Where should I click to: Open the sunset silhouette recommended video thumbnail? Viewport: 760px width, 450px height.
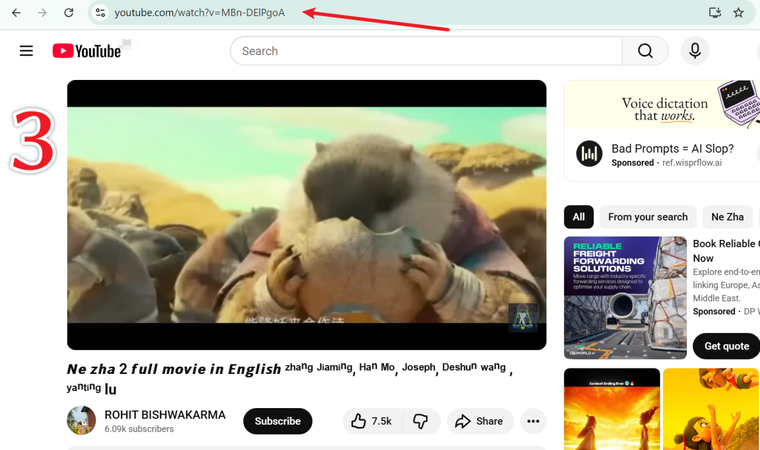(612, 409)
